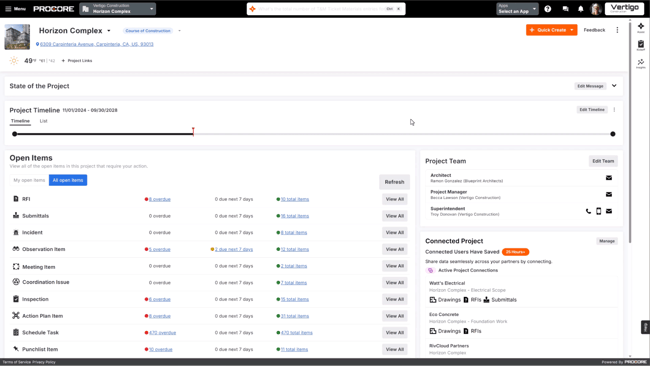Select All open items filter

(68, 180)
